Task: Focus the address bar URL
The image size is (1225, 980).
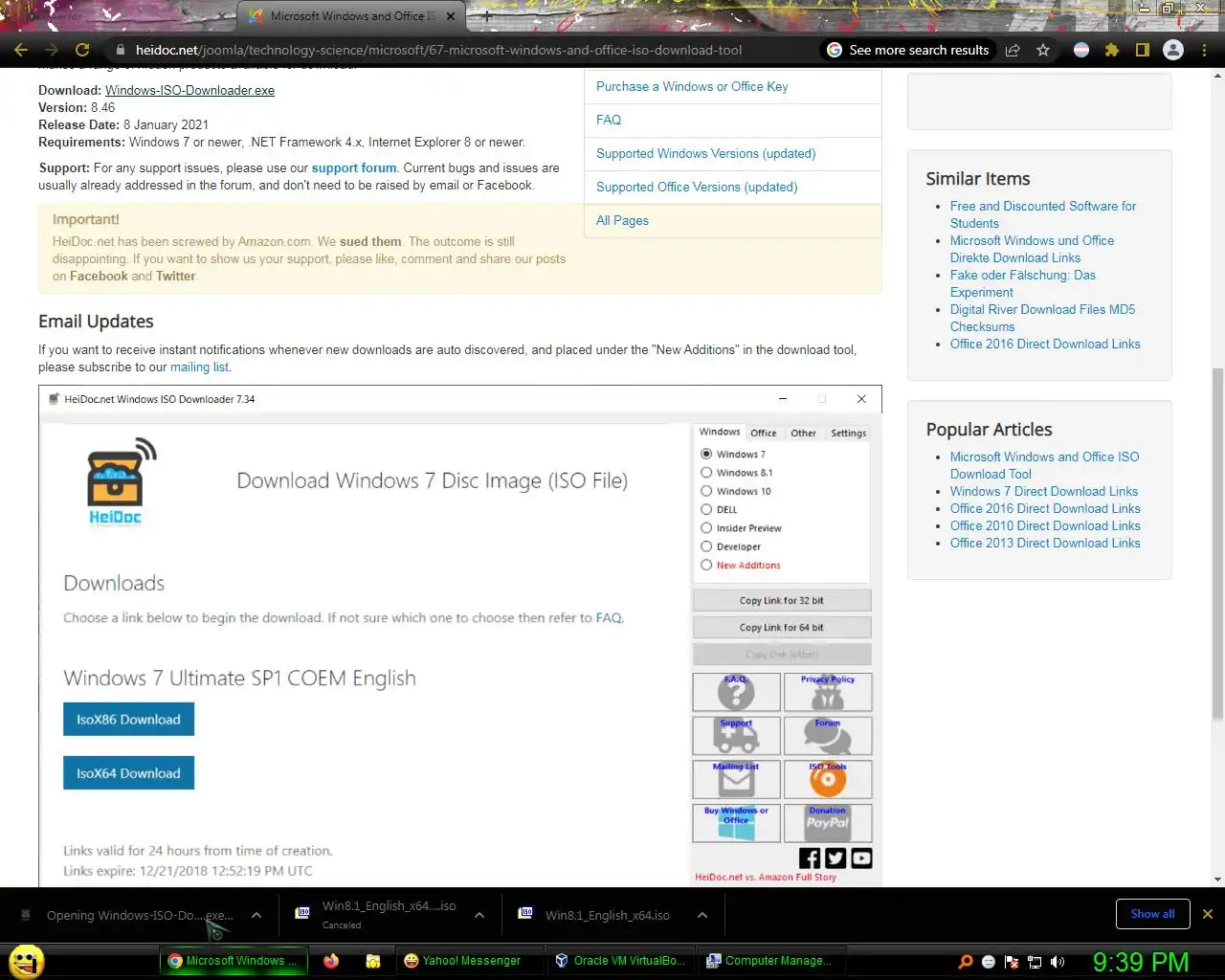Action: coord(438,50)
